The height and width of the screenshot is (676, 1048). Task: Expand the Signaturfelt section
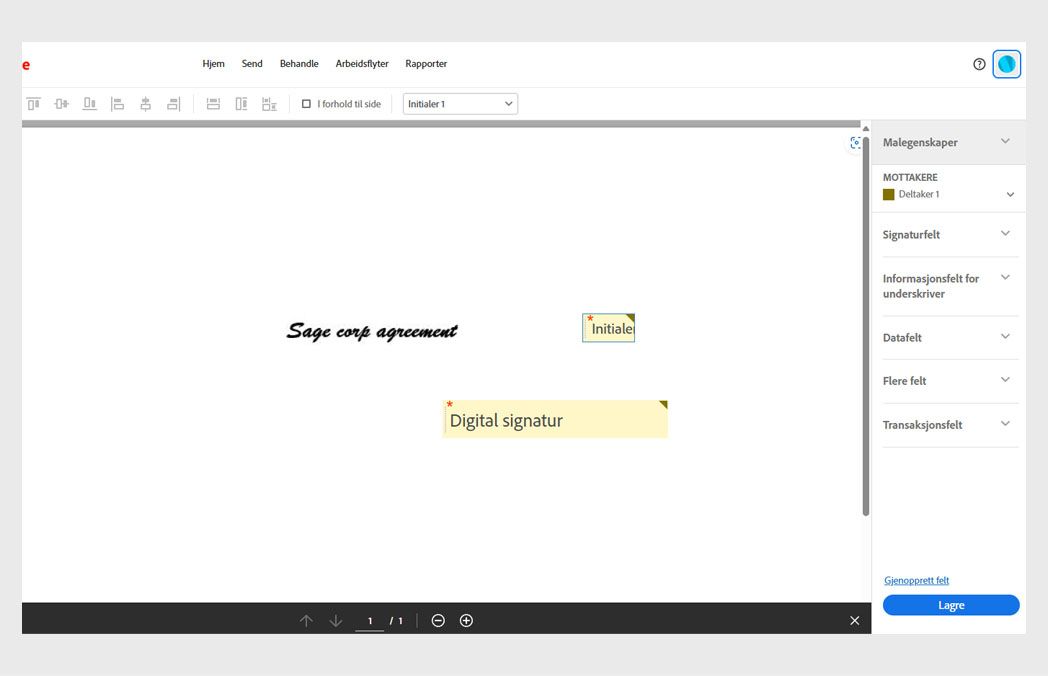1005,233
